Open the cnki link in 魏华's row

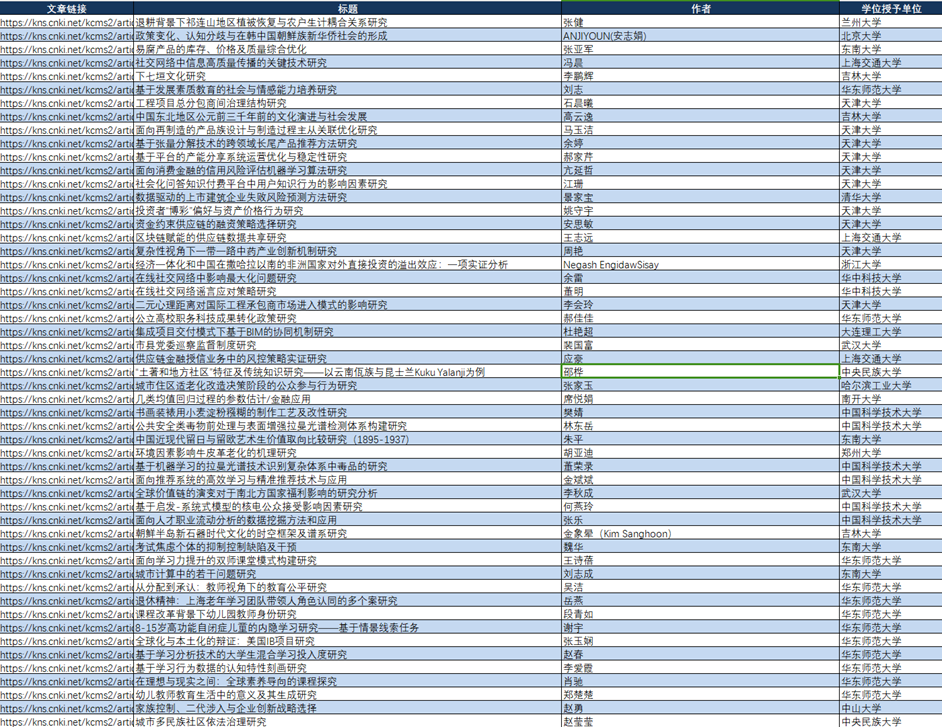click(67, 547)
